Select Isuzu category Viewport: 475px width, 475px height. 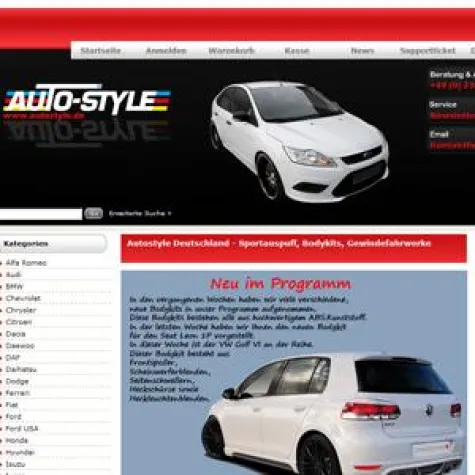pos(15,464)
